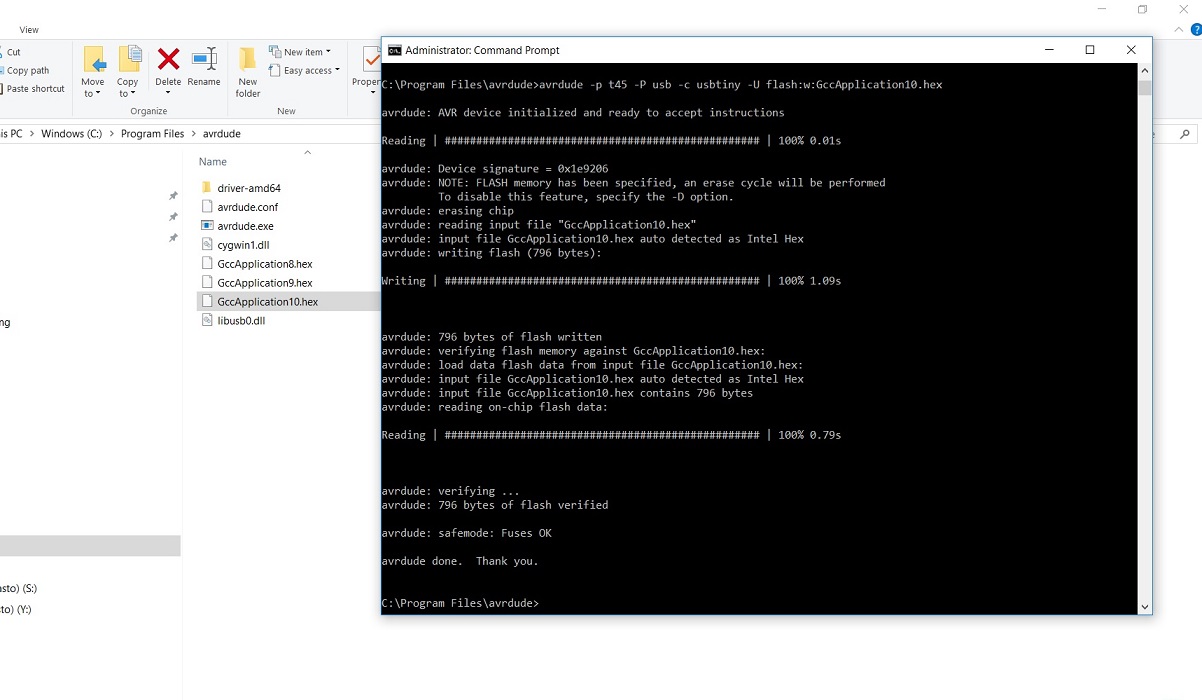The width and height of the screenshot is (1202, 700).
Task: Open the Move to dropdown button
Action: click(x=93, y=72)
